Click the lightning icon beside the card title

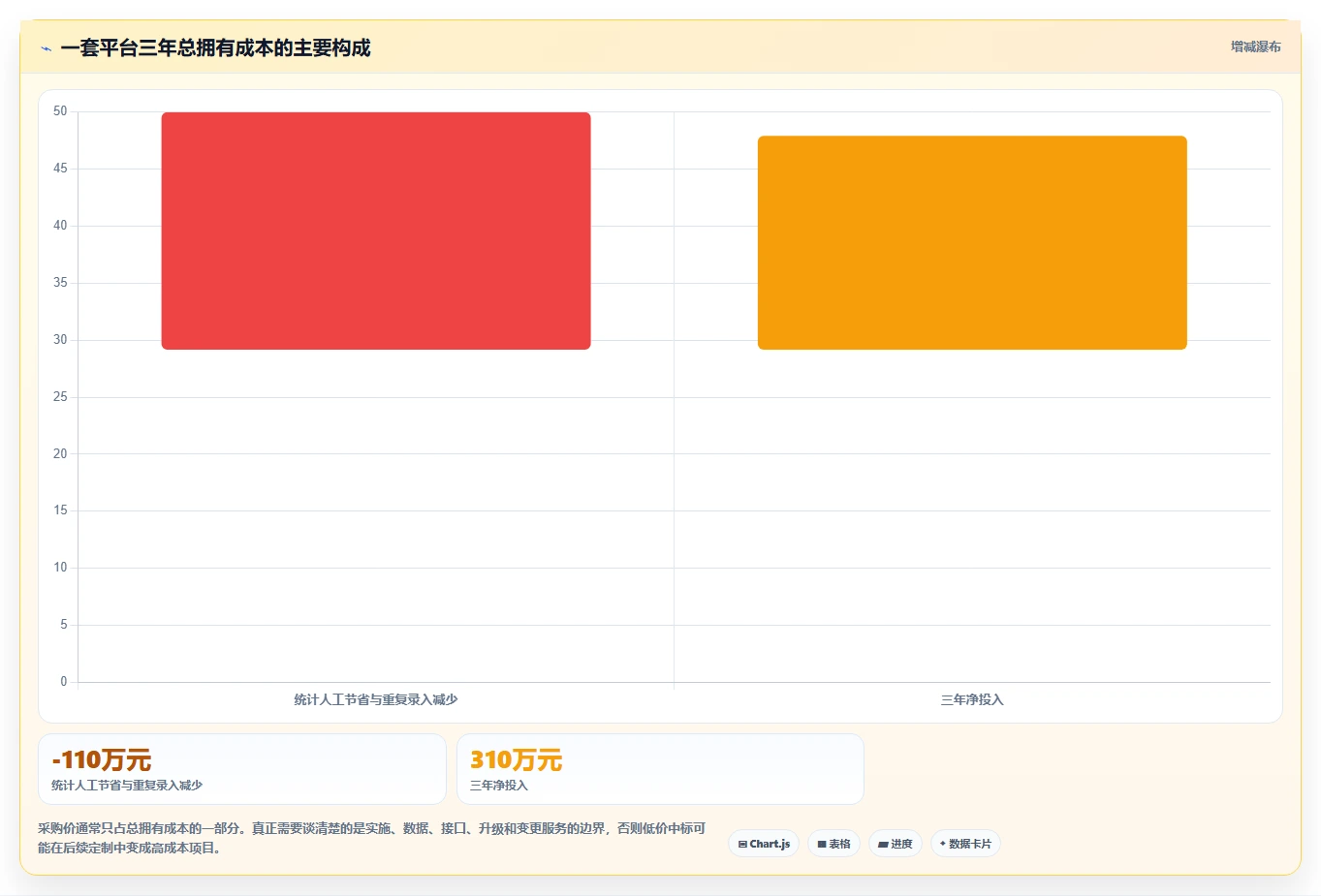click(x=46, y=48)
